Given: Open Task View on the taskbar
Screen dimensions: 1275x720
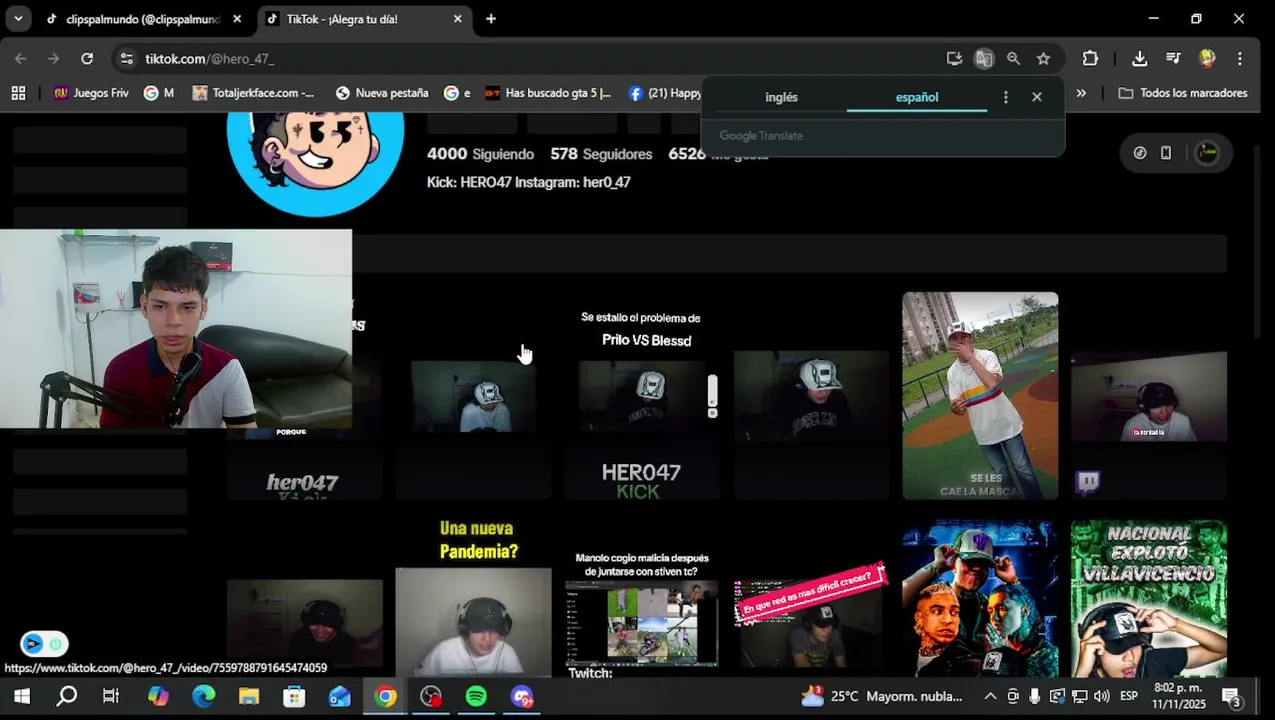Looking at the screenshot, I should [x=111, y=696].
